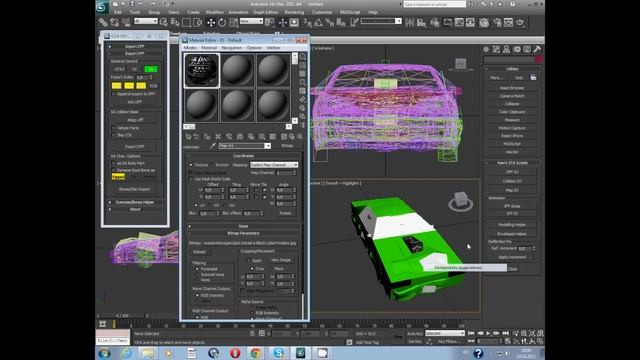
Task: Collapse the Coordinates rollout
Action: click(x=243, y=156)
